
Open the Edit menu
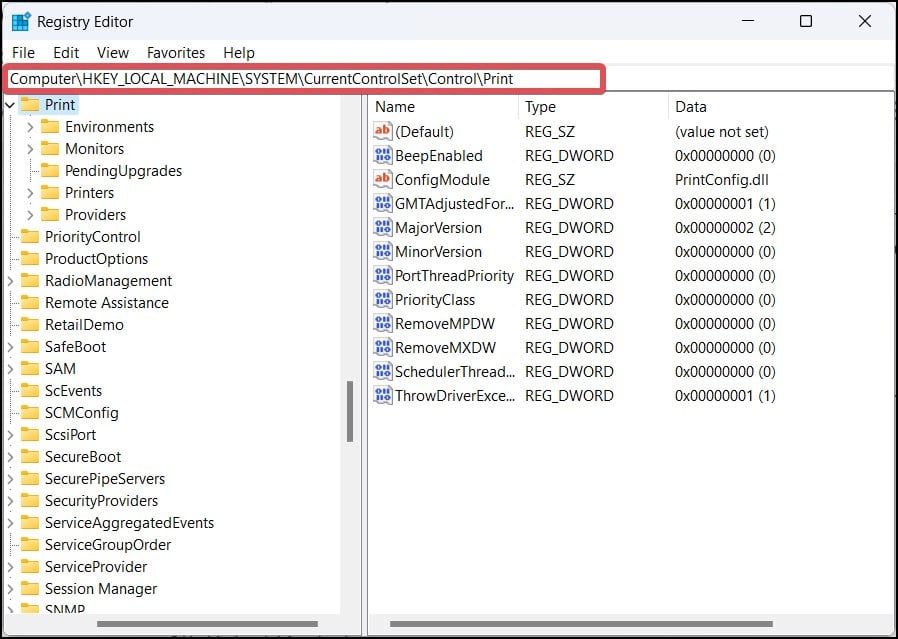[66, 53]
